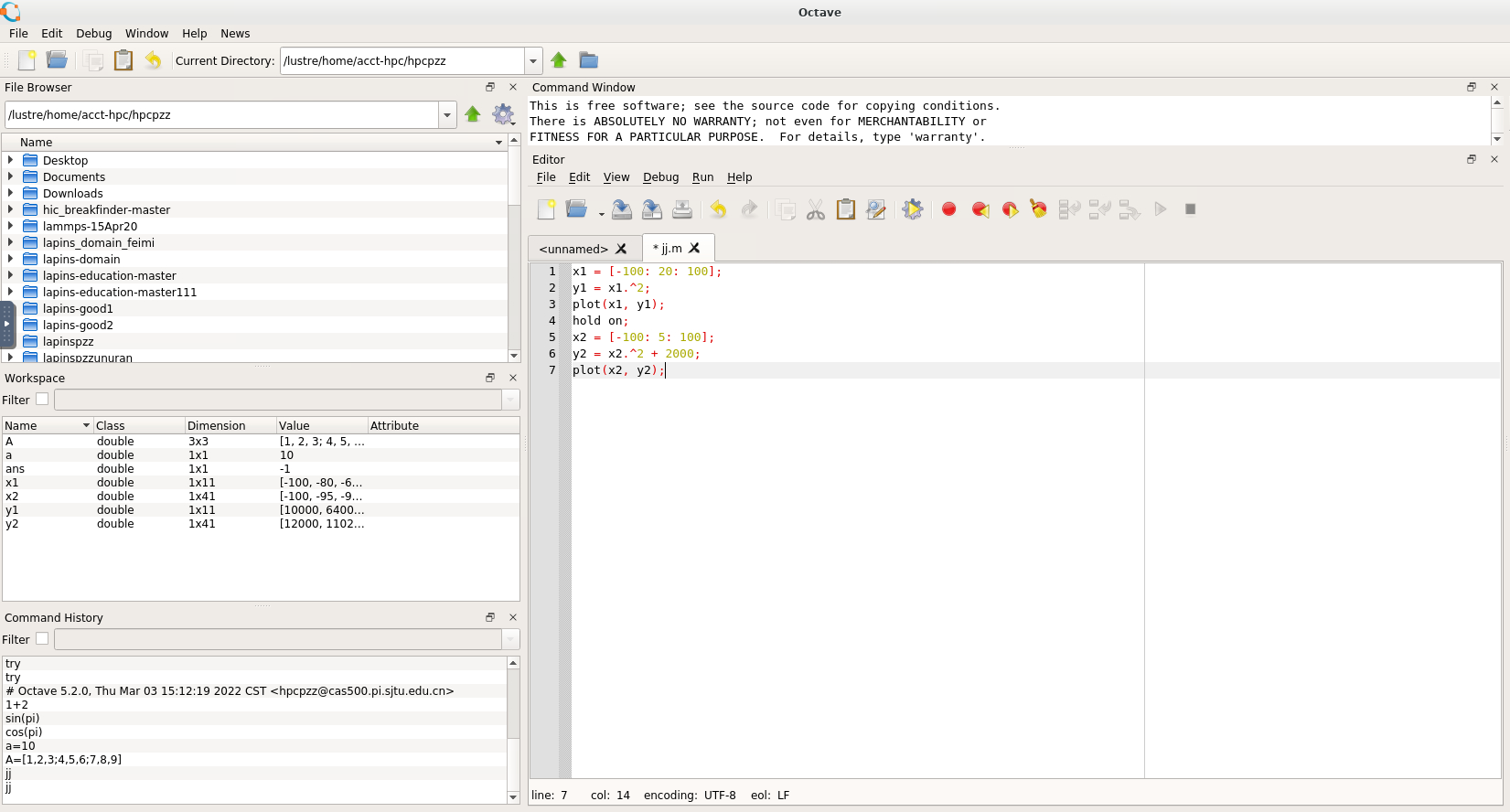1510x812 pixels.
Task: Click the New file icon in the editor toolbar
Action: pyautogui.click(x=546, y=209)
